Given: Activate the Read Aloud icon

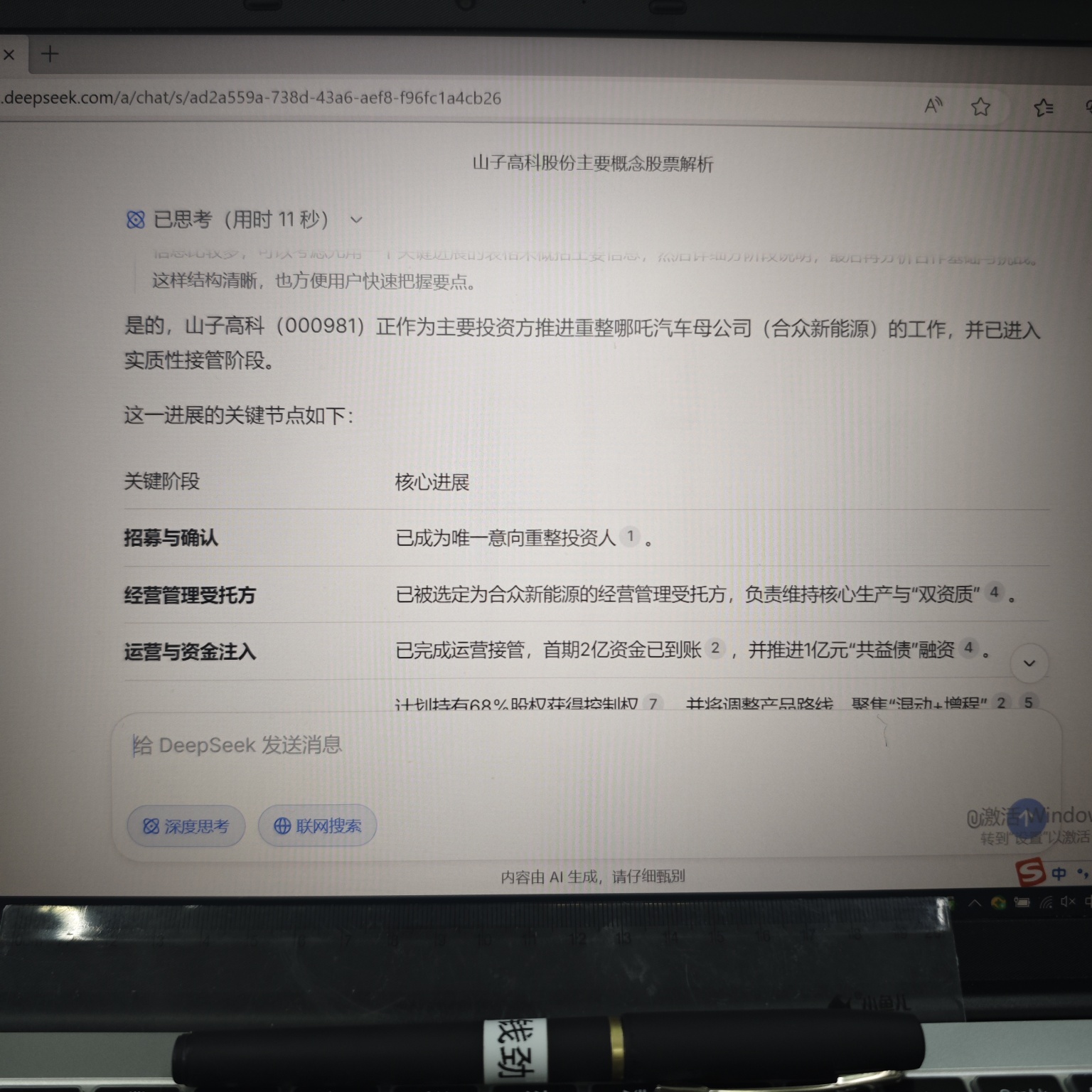Looking at the screenshot, I should [x=933, y=106].
